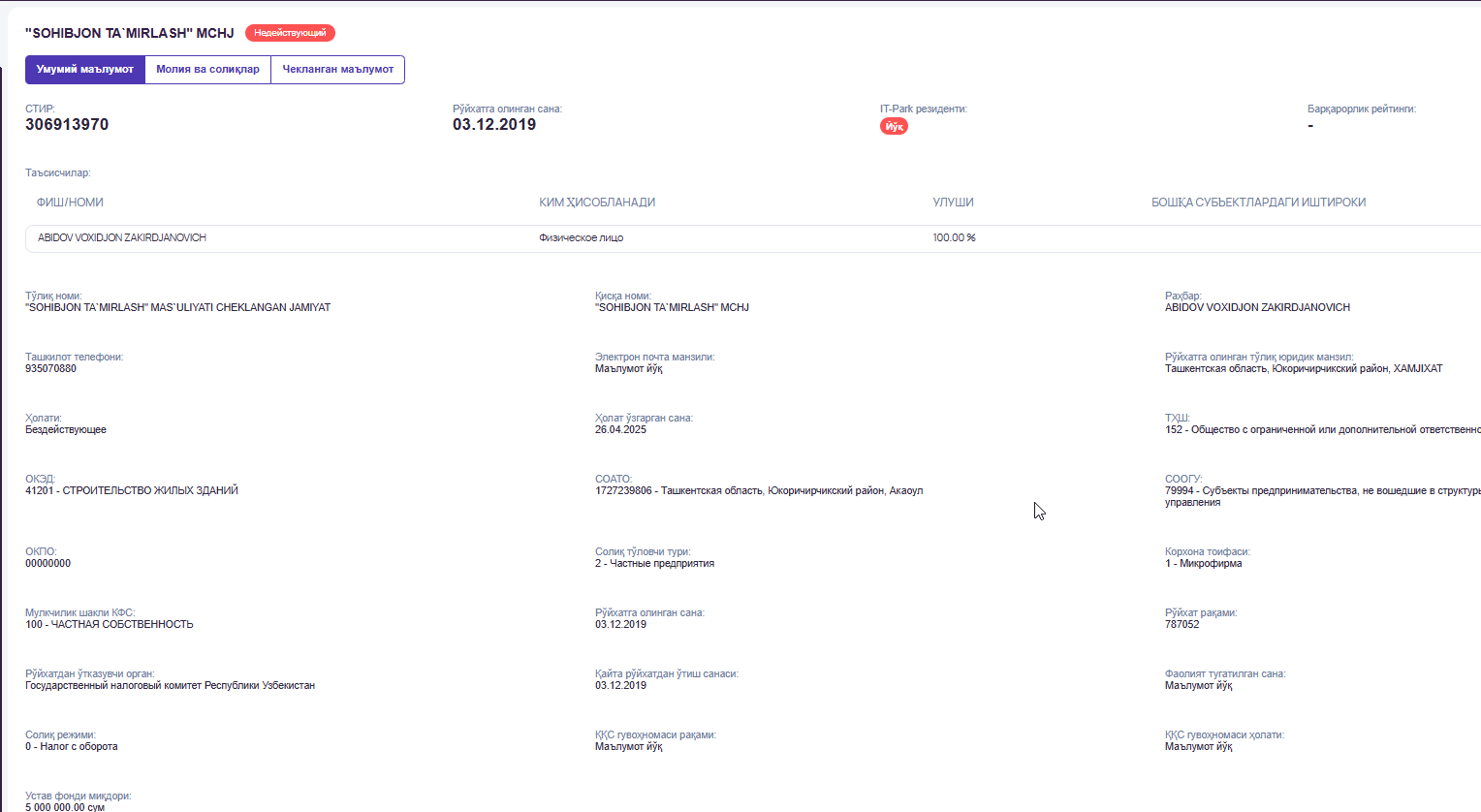
Task: Click Маълумот йўқ under ҚҚС гувоҳномаси ҳолати
Action: [1199, 747]
